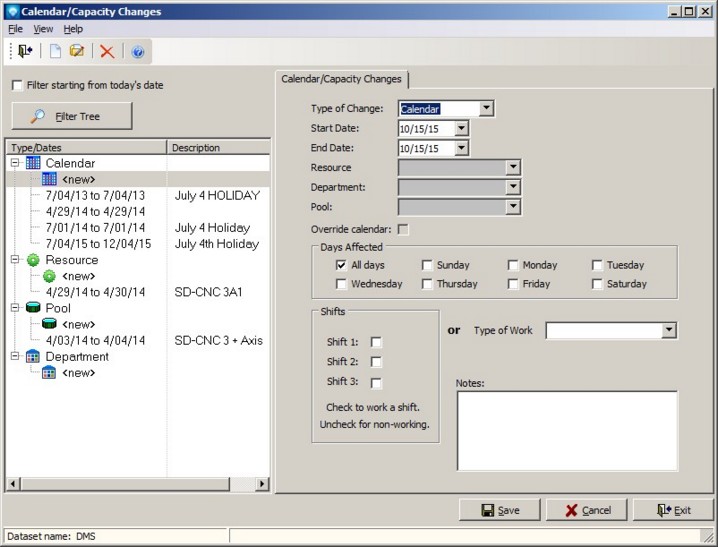Check the Shift 1 checkbox
The width and height of the screenshot is (718, 547).
(376, 342)
